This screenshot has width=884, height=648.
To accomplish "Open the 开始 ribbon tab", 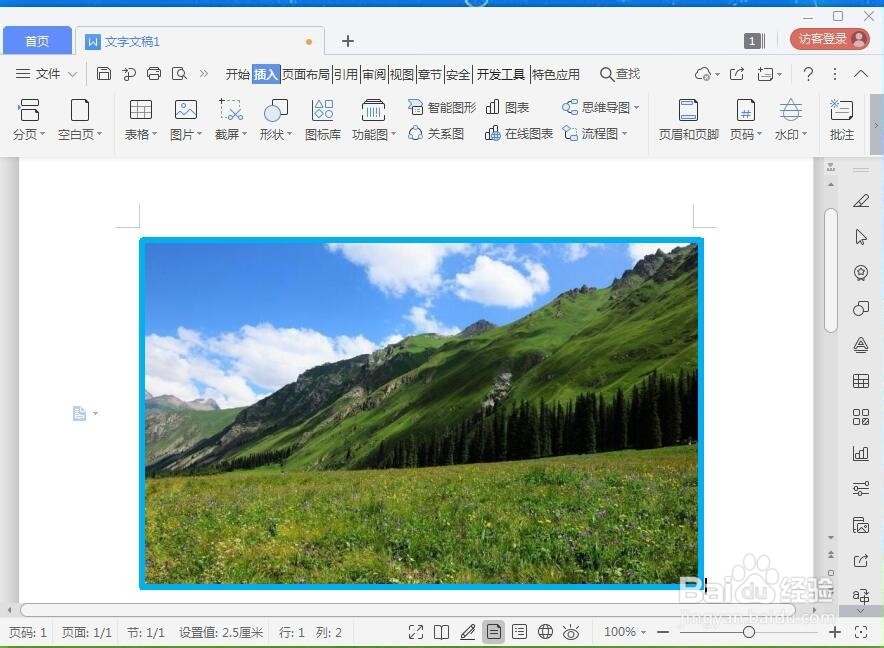I will pos(237,74).
